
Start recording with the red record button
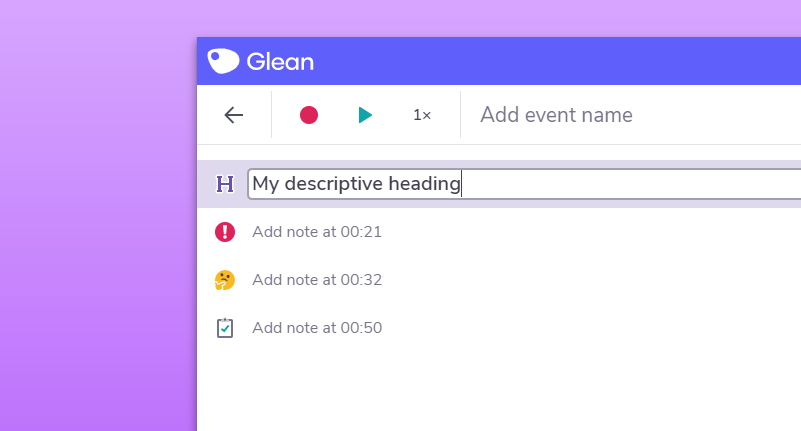309,115
